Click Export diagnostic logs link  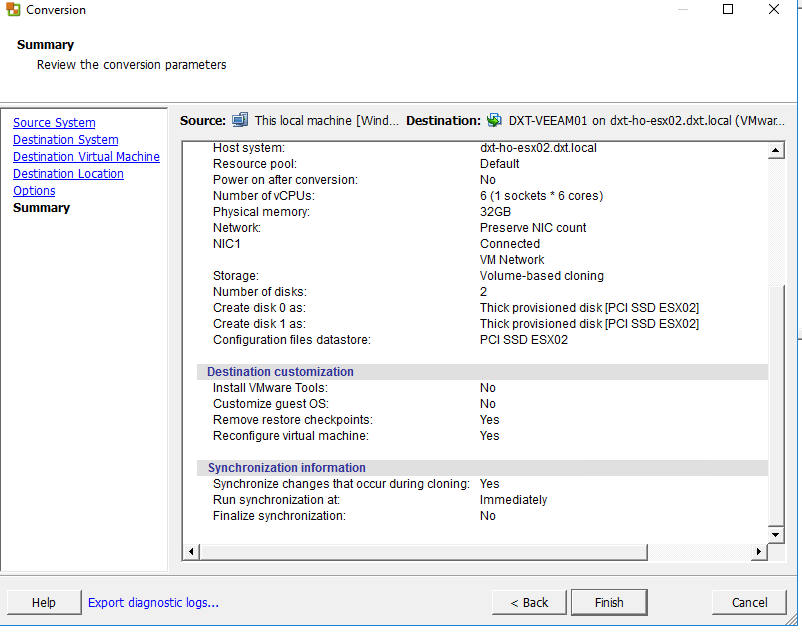153,603
